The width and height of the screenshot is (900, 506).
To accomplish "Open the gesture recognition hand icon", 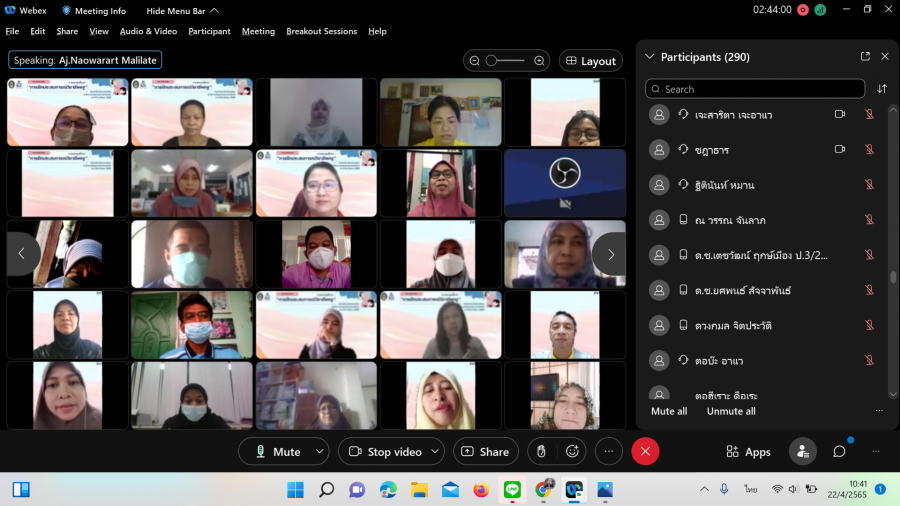I will pos(541,452).
